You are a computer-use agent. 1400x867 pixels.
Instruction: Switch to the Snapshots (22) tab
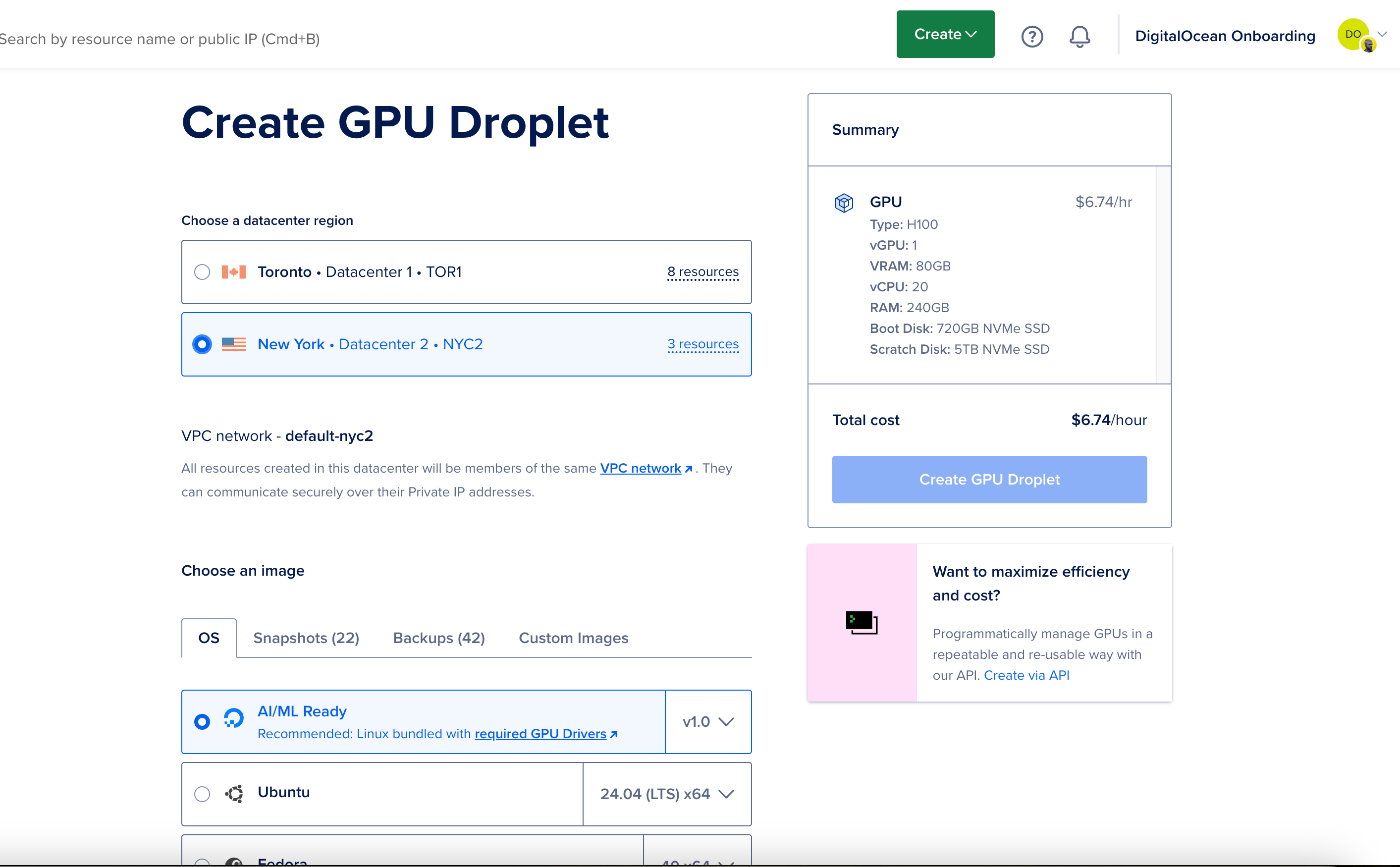coord(306,638)
